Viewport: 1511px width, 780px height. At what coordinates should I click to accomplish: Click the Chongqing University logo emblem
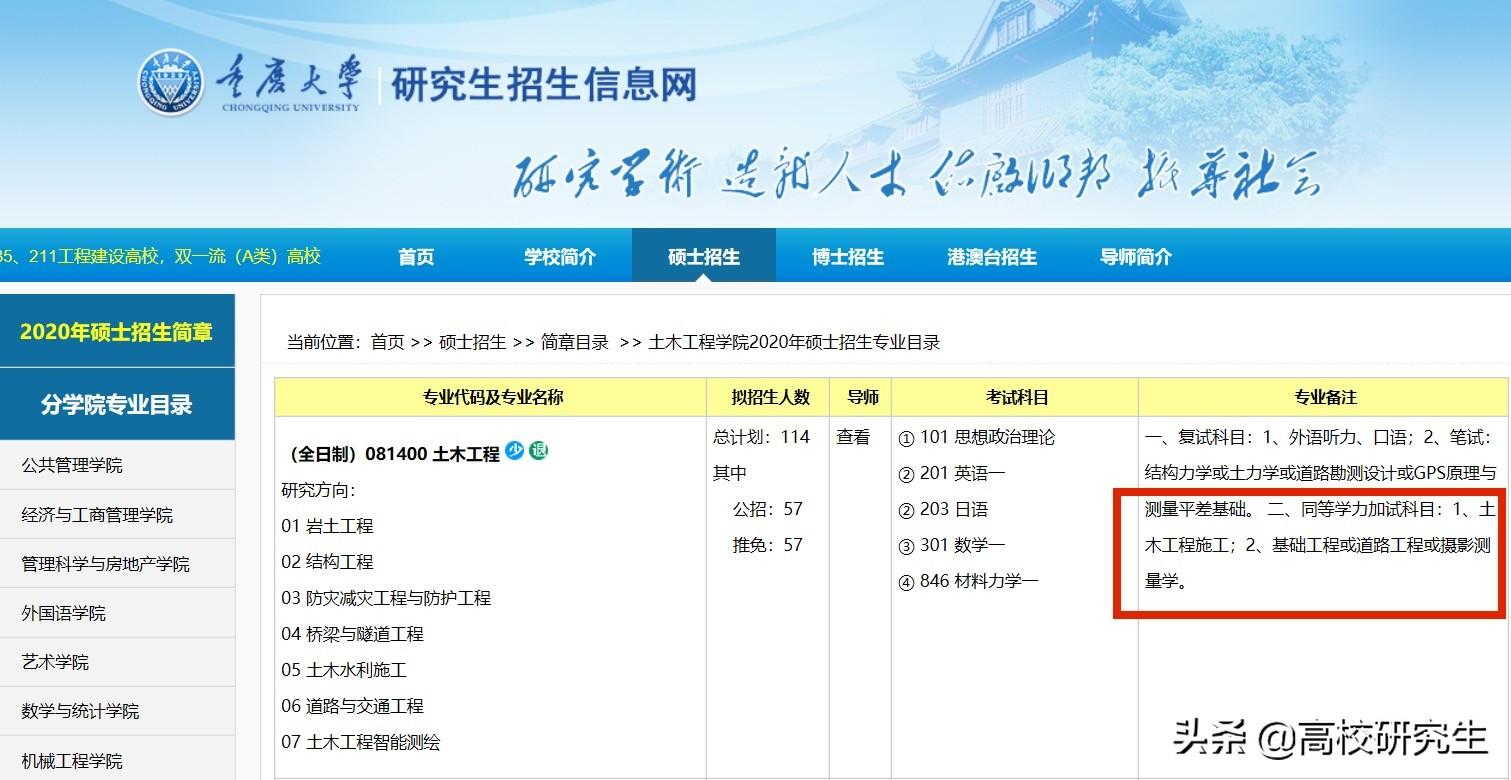coord(170,81)
